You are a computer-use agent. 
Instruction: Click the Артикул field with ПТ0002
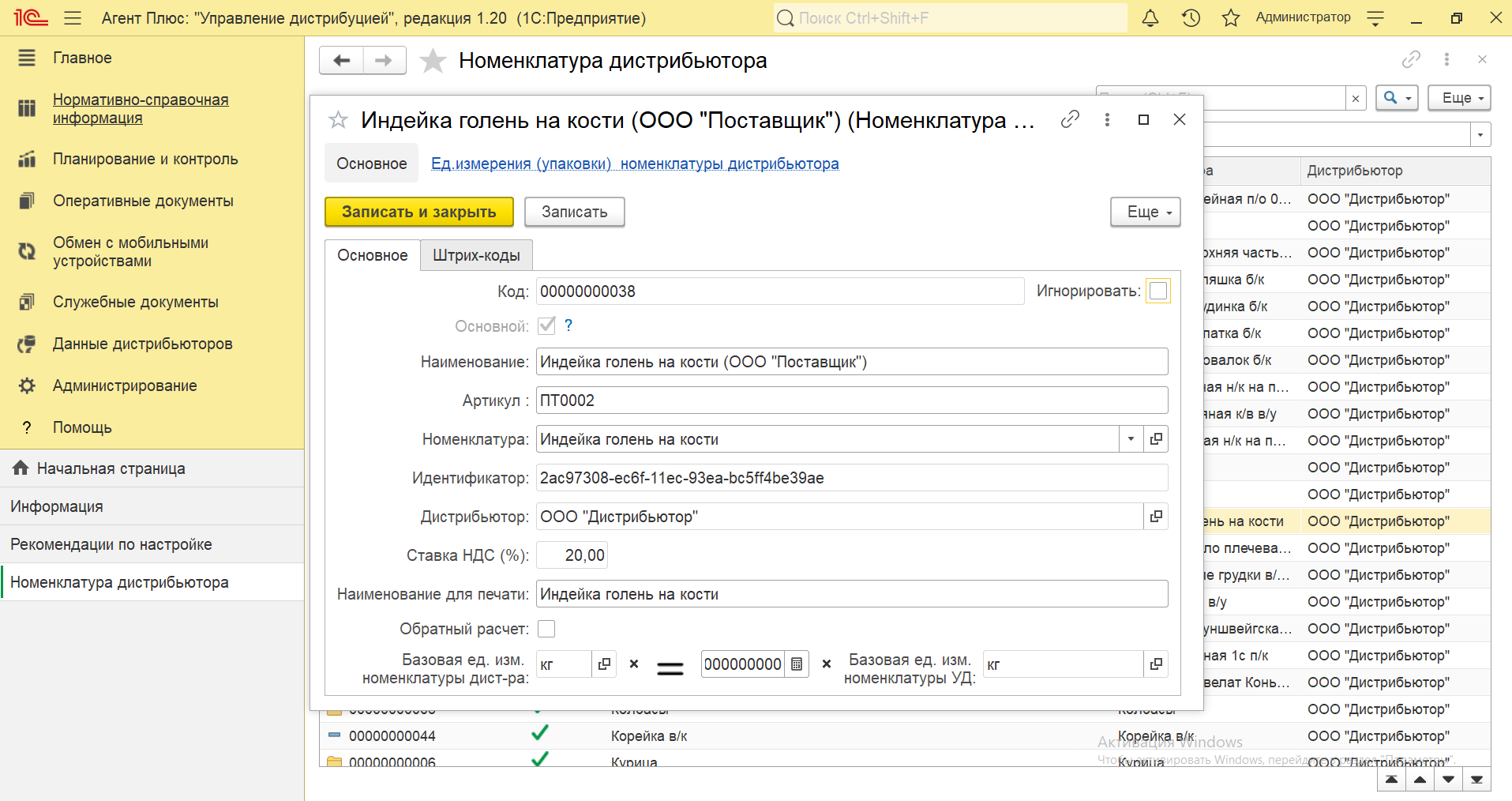(852, 400)
